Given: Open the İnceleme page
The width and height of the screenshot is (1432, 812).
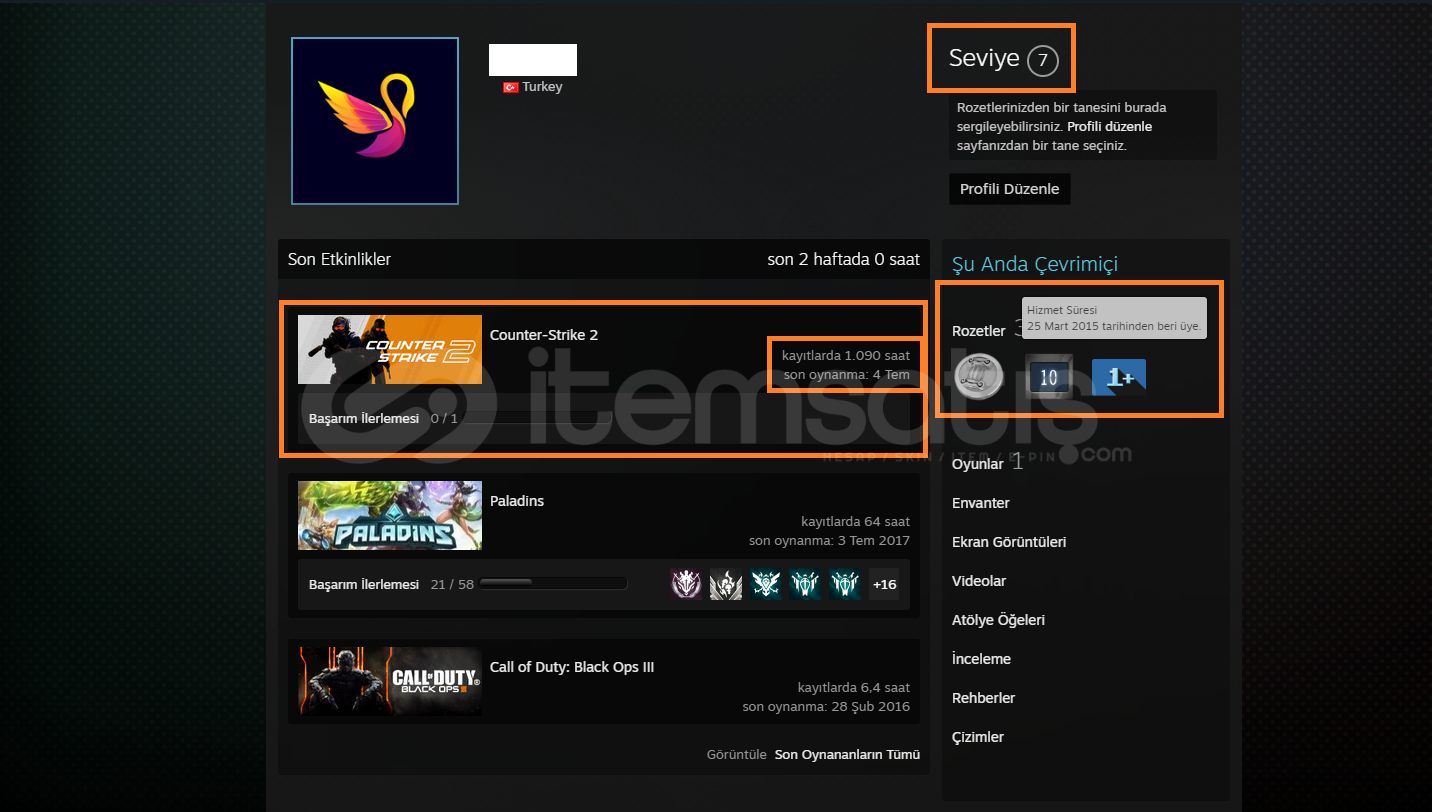Looking at the screenshot, I should pyautogui.click(x=981, y=659).
